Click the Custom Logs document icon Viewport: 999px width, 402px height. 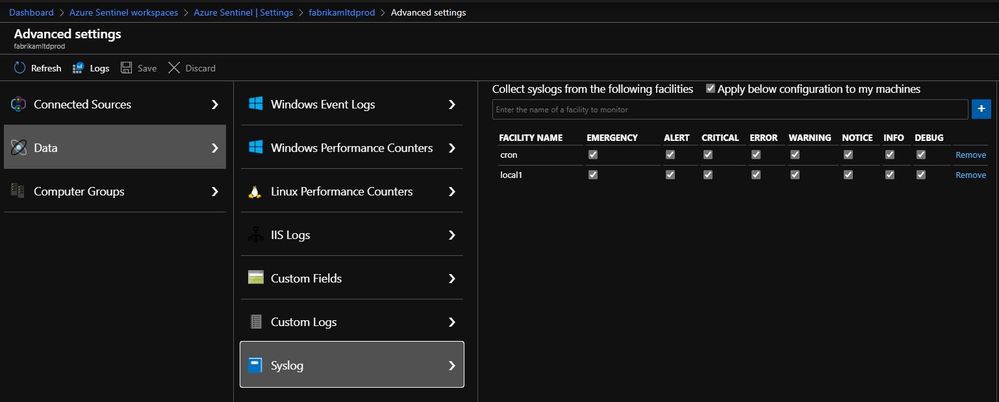(255, 322)
